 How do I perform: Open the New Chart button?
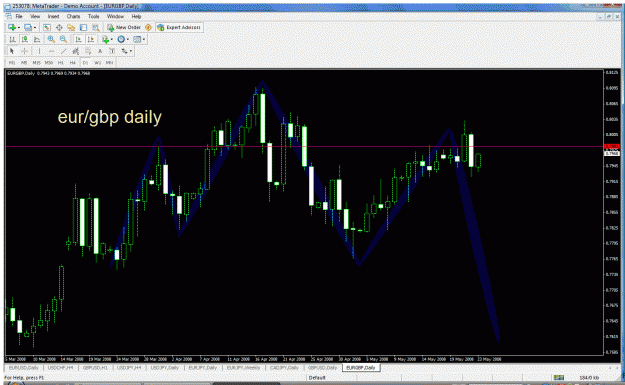click(x=12, y=28)
